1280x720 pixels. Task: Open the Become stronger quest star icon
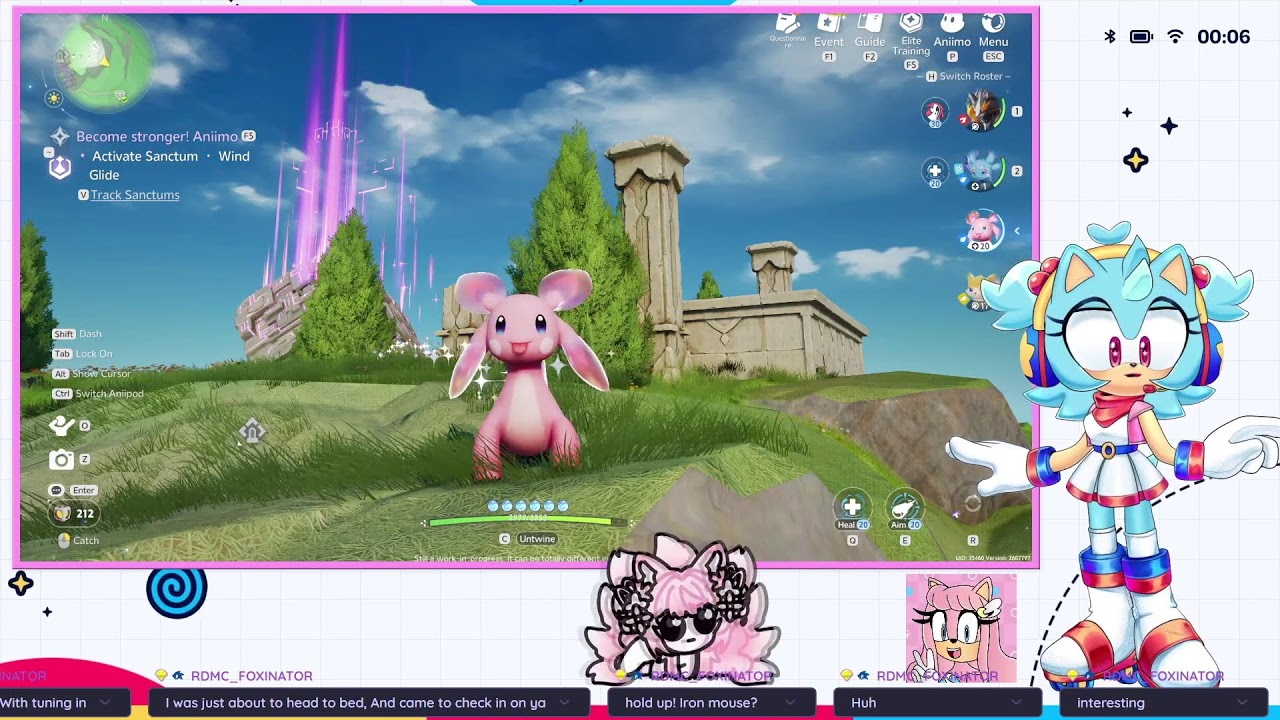[x=60, y=136]
